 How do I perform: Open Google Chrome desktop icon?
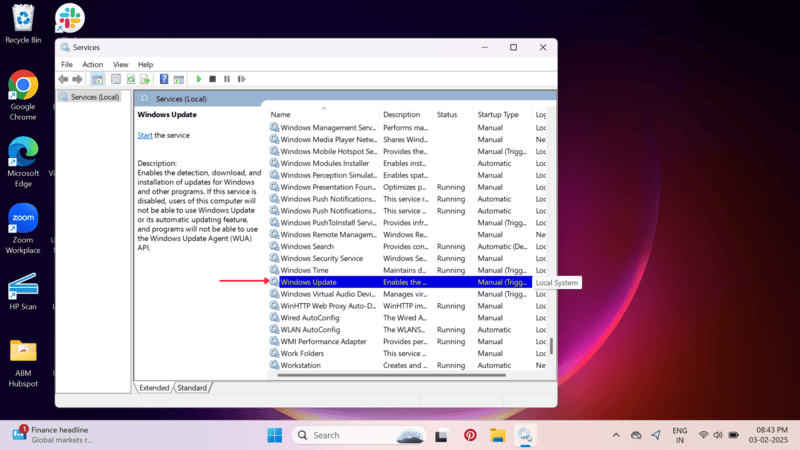pyautogui.click(x=23, y=96)
